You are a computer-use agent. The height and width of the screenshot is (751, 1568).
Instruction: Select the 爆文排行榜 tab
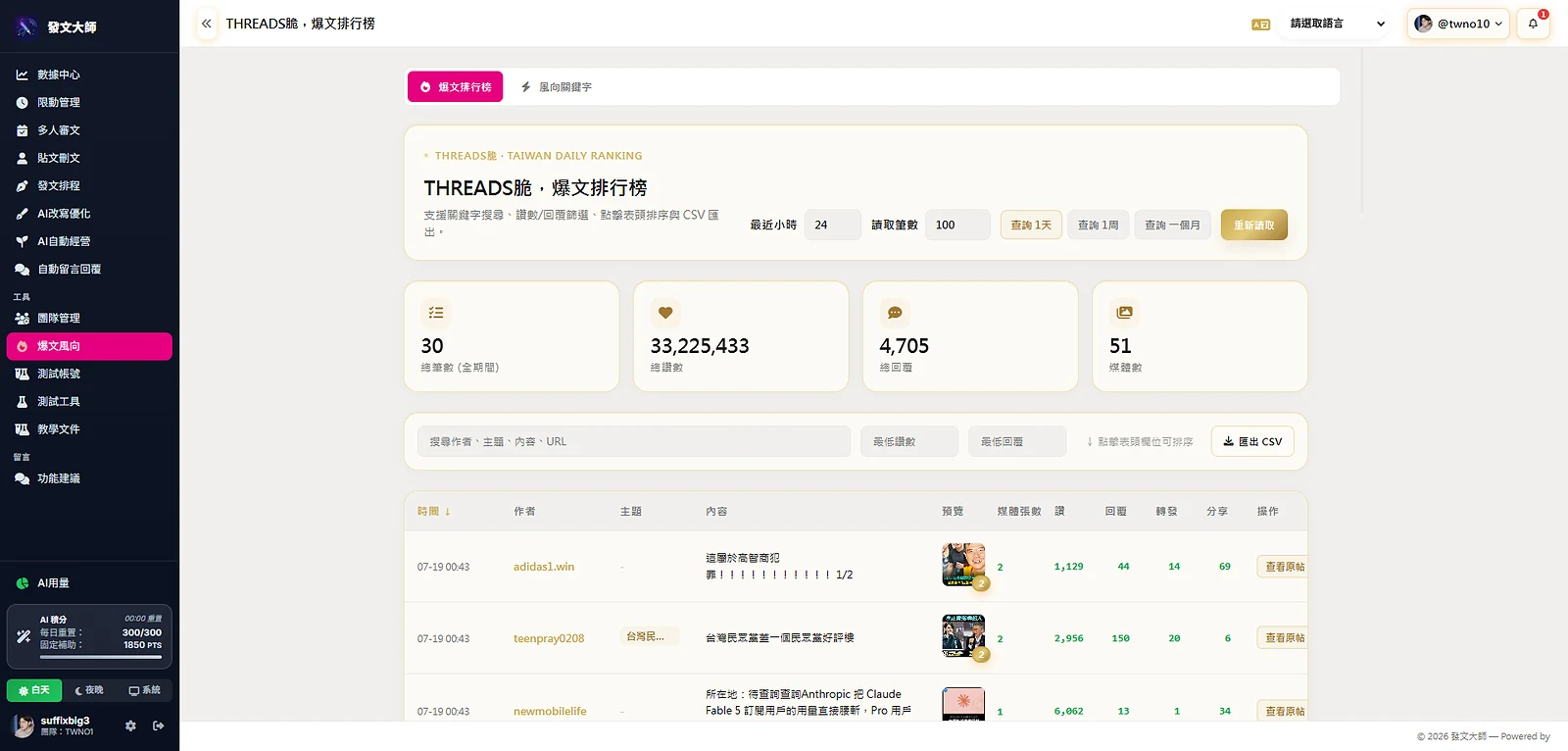point(456,87)
